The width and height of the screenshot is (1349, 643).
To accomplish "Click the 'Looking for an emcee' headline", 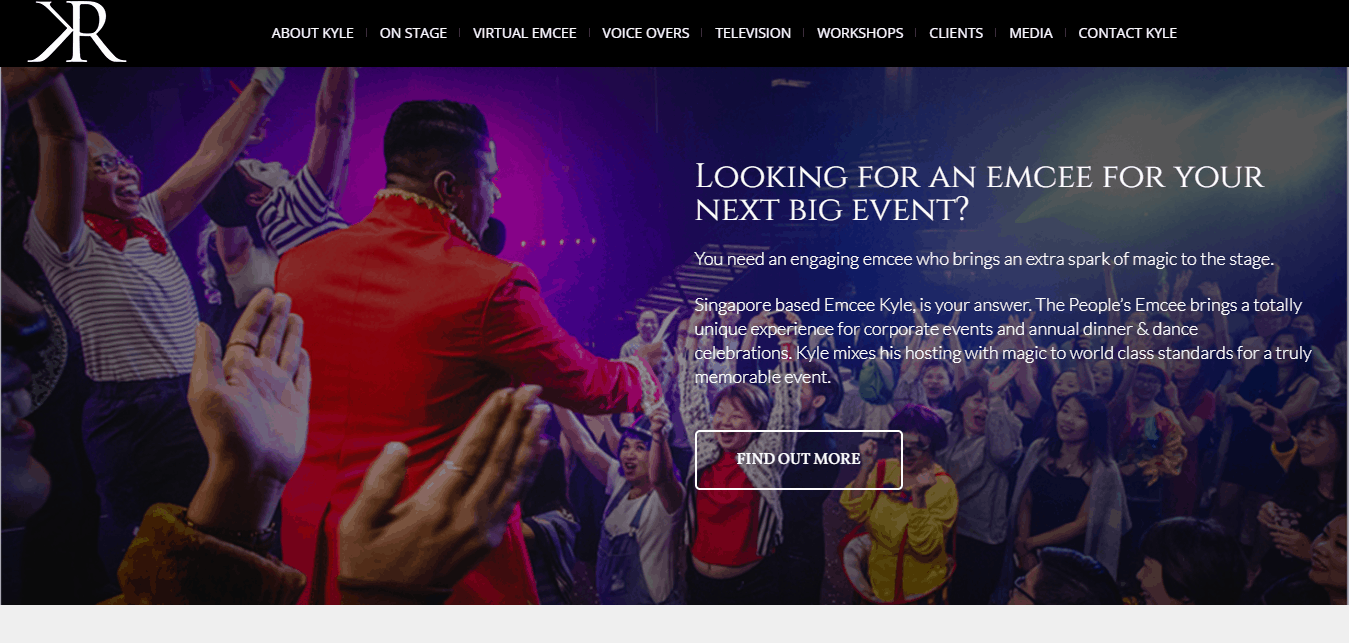I will (x=979, y=192).
